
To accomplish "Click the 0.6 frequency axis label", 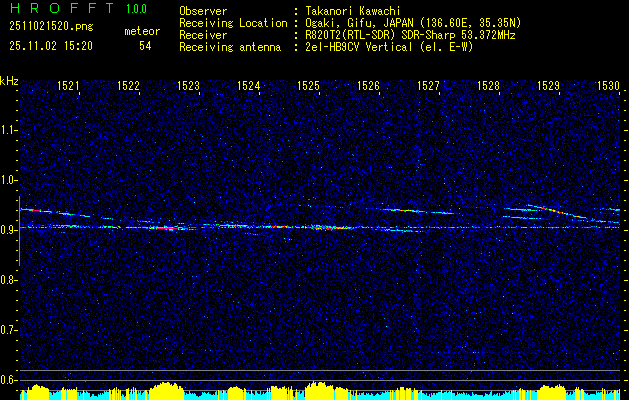I will tap(9, 379).
